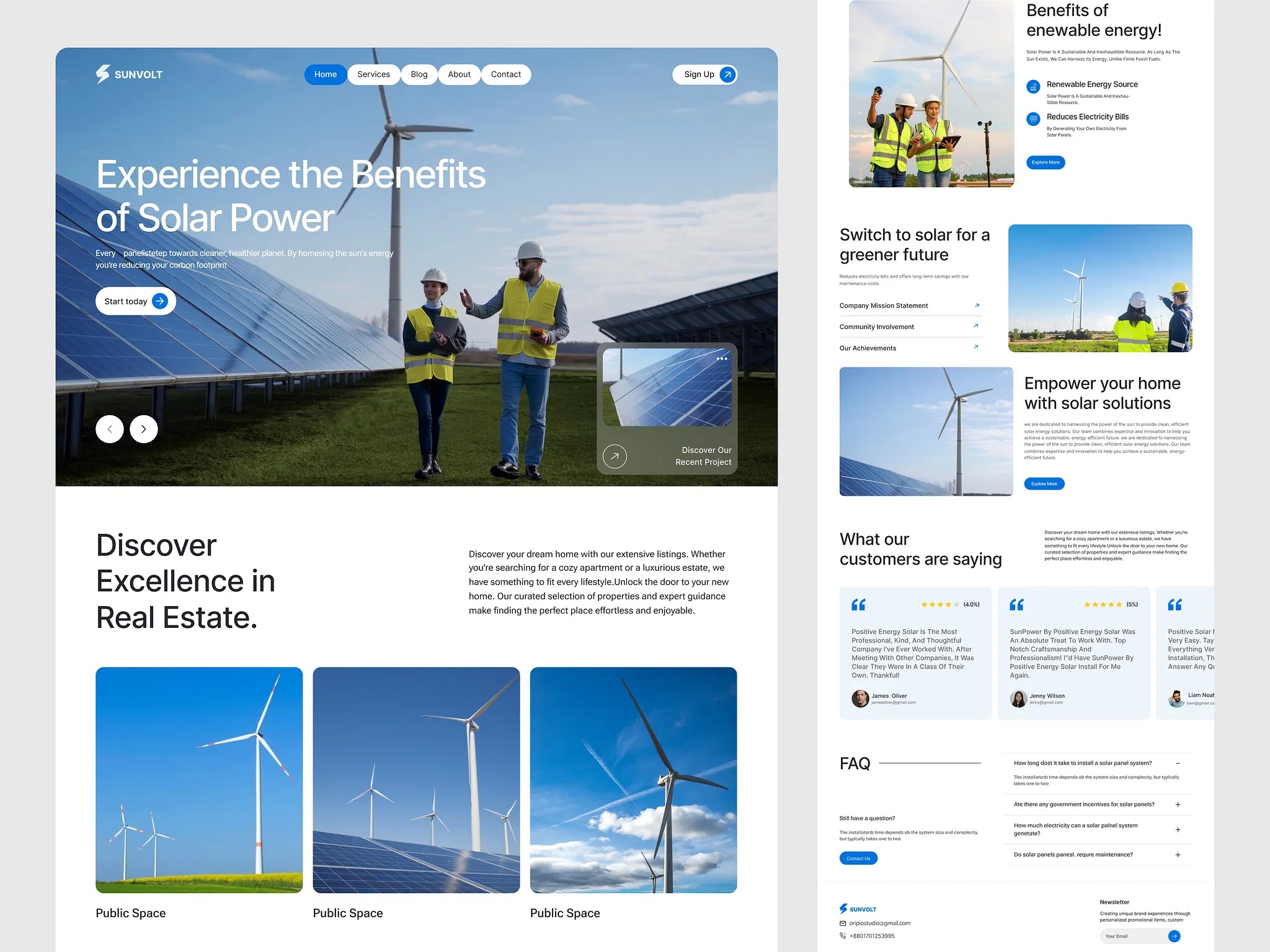Click the three-dots icon on project card
Screen dimensions: 1270x952
[x=722, y=359]
